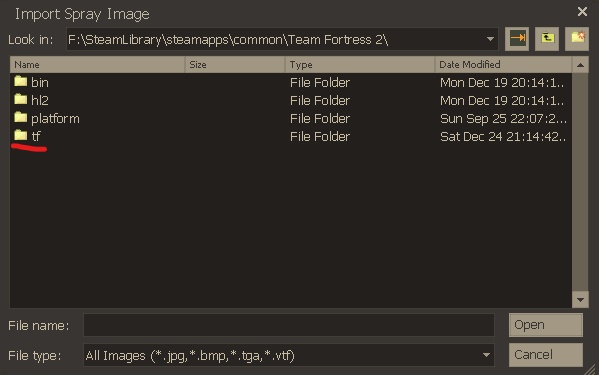This screenshot has width=599, height=375.
Task: Click Sat Dec 24 date for tf
Action: pyautogui.click(x=503, y=136)
